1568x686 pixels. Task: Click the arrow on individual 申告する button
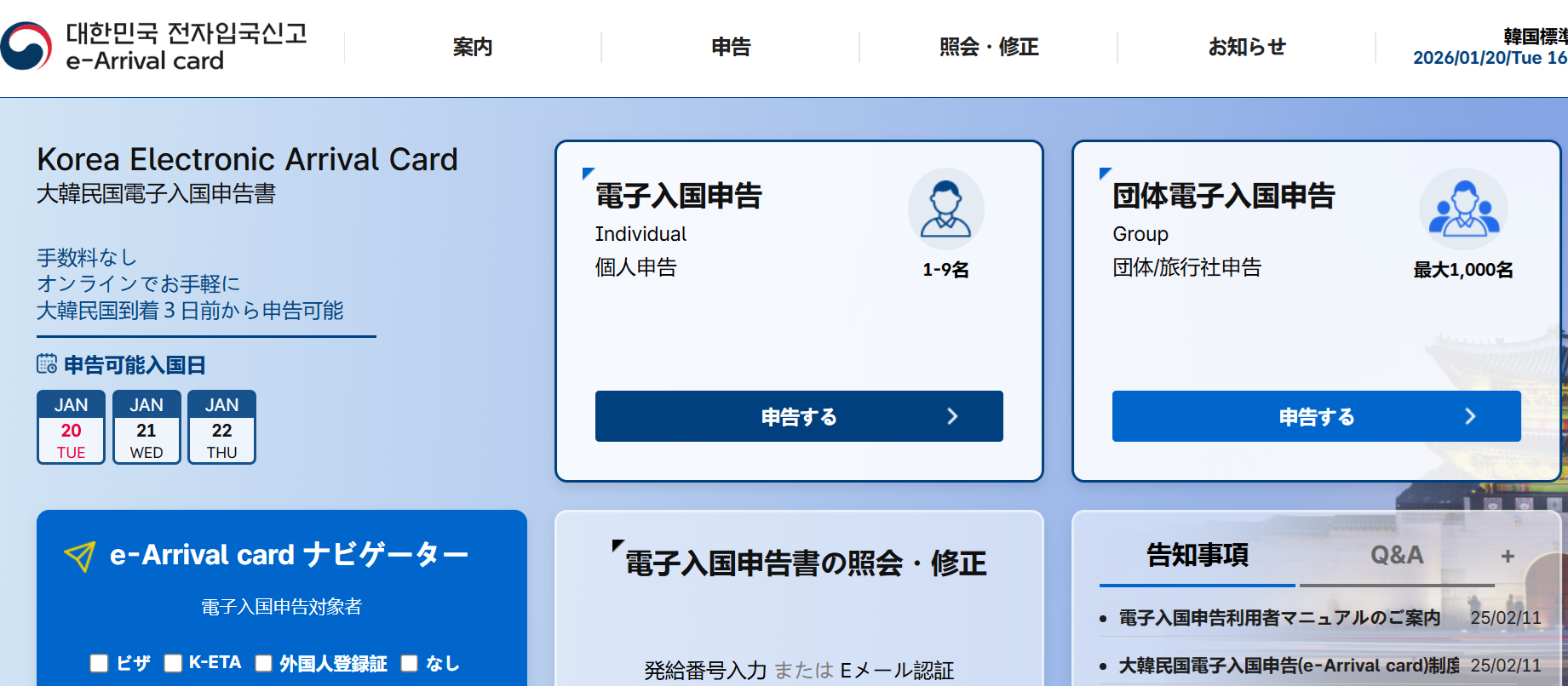click(x=952, y=416)
